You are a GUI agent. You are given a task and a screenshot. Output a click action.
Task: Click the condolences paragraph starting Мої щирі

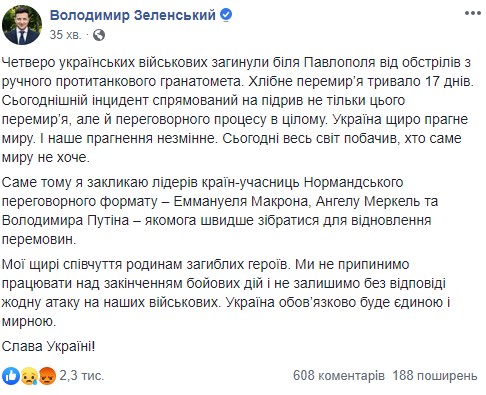point(226,293)
